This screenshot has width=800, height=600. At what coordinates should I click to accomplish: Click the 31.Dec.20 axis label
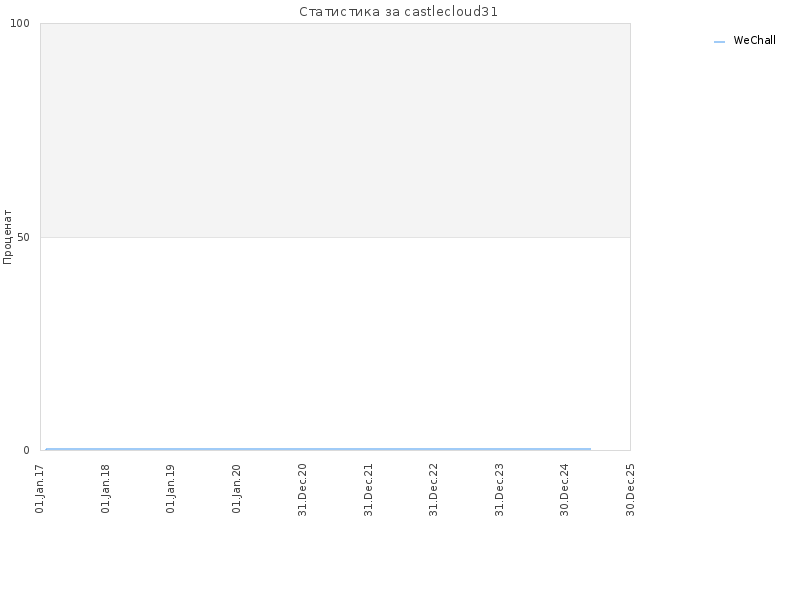point(302,490)
